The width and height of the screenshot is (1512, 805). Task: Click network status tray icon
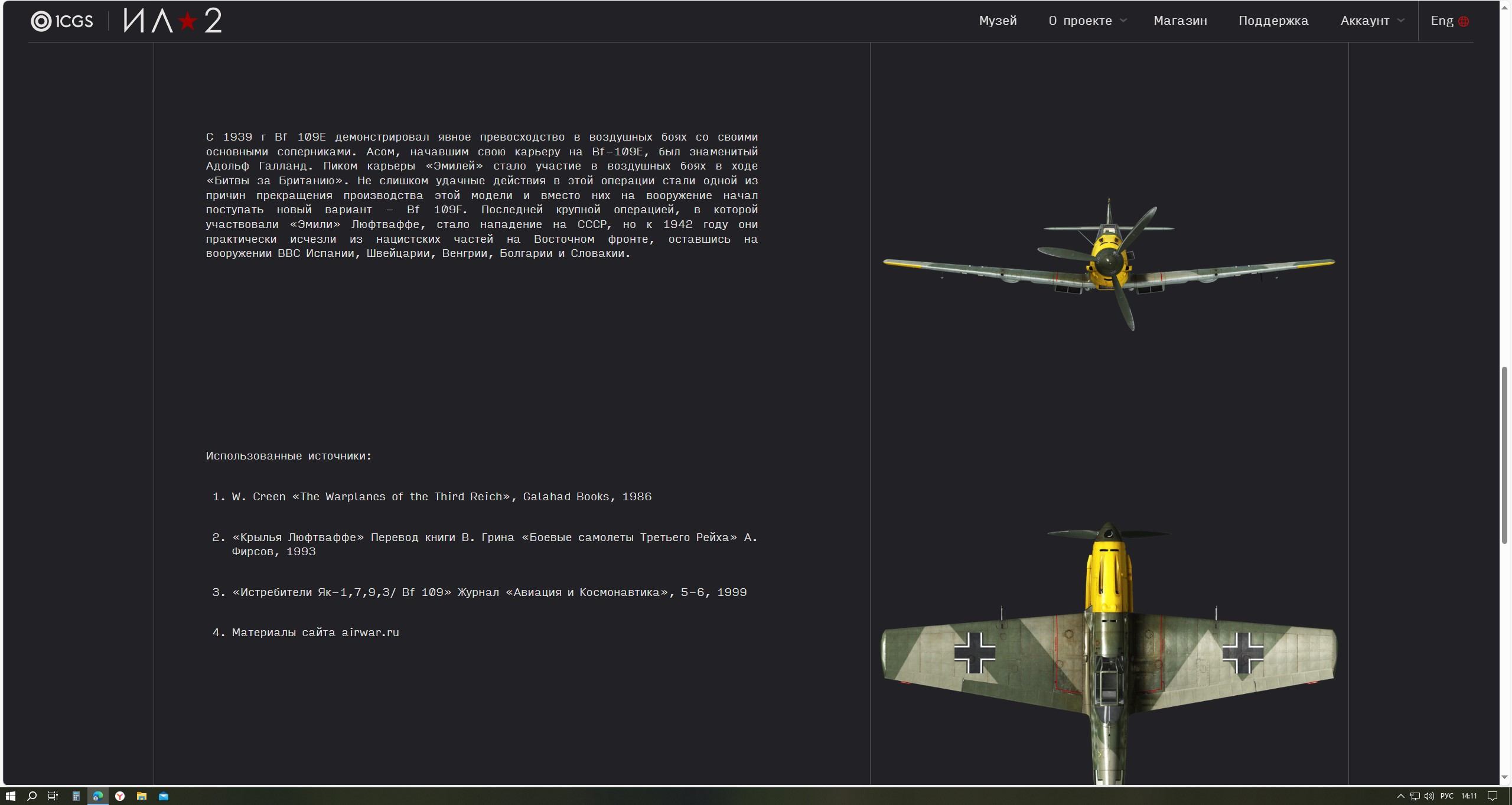[1415, 796]
